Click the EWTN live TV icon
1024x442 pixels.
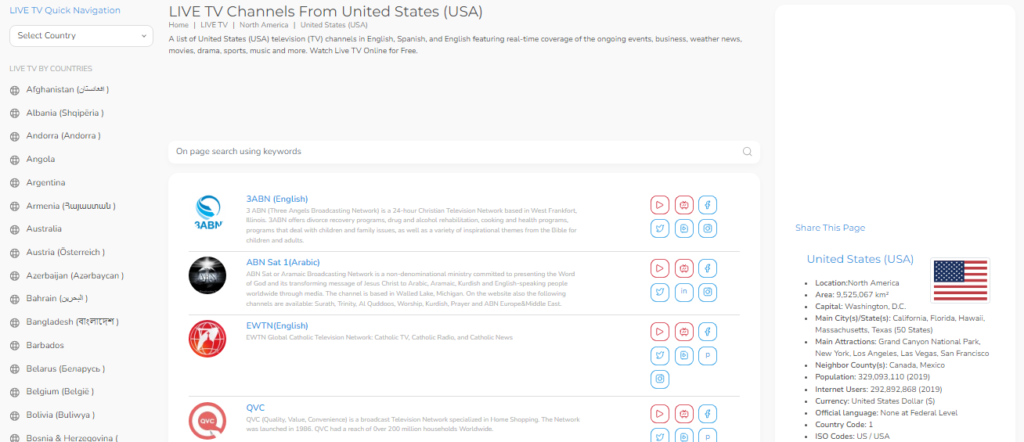click(684, 332)
